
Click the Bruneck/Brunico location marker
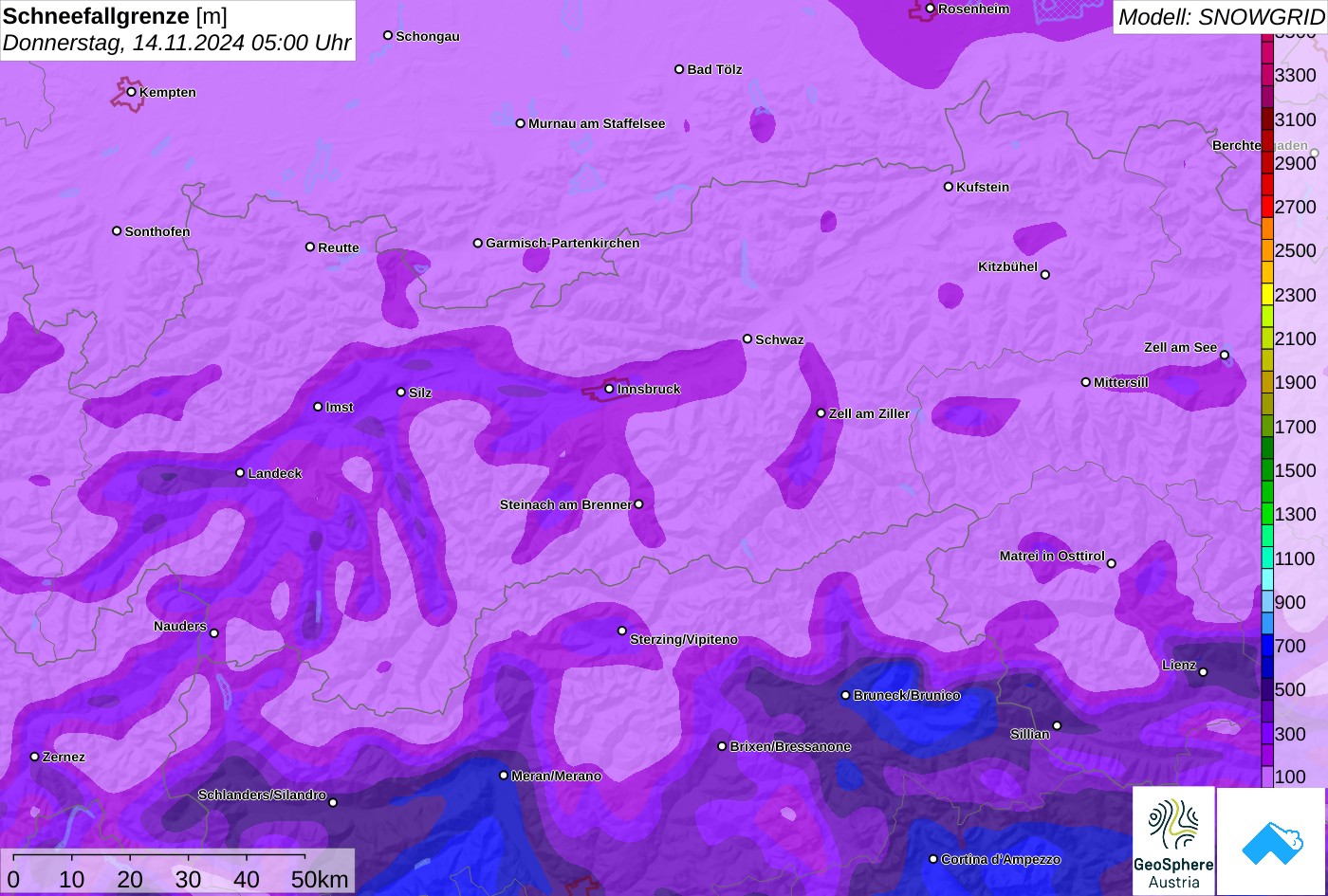click(846, 695)
